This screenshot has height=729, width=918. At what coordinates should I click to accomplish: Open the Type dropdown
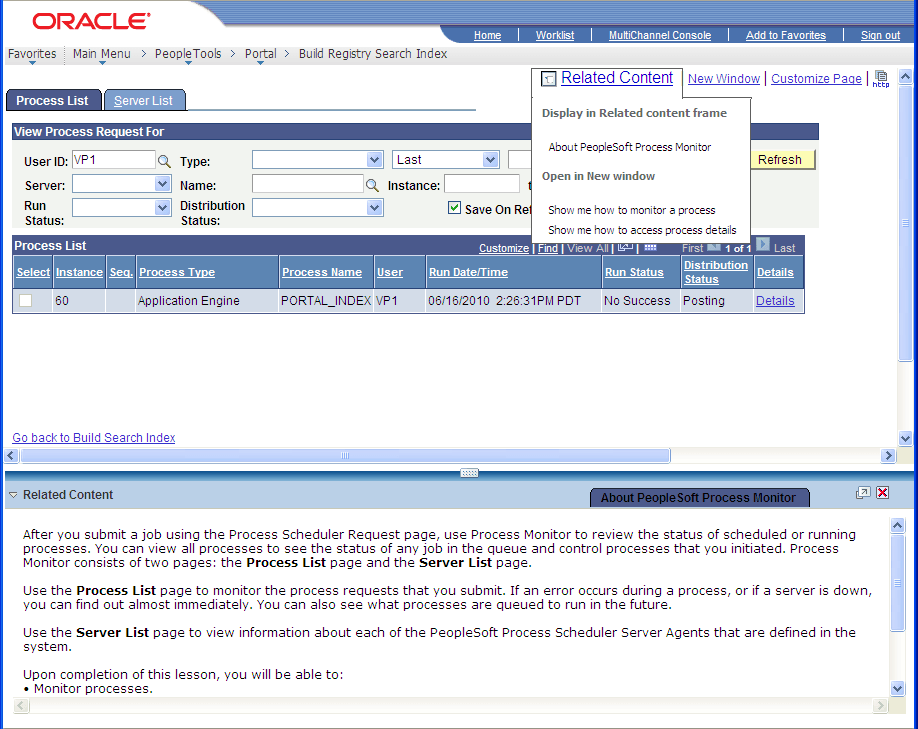click(375, 159)
